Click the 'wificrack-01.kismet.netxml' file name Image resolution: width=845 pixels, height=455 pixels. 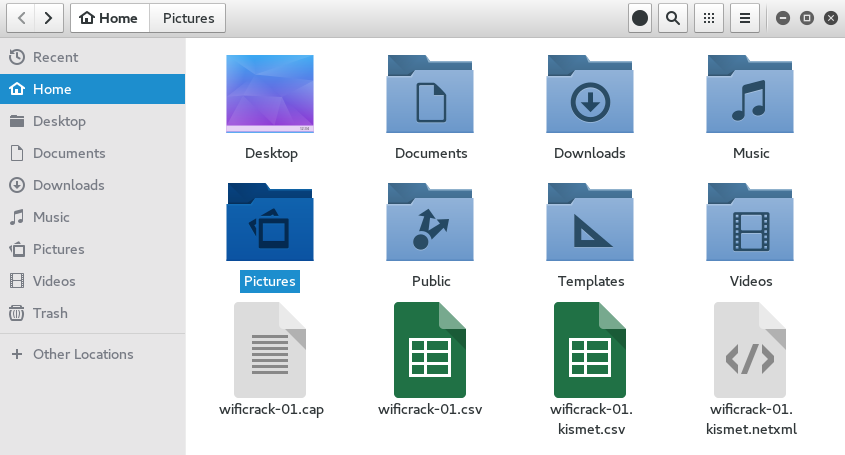point(751,419)
